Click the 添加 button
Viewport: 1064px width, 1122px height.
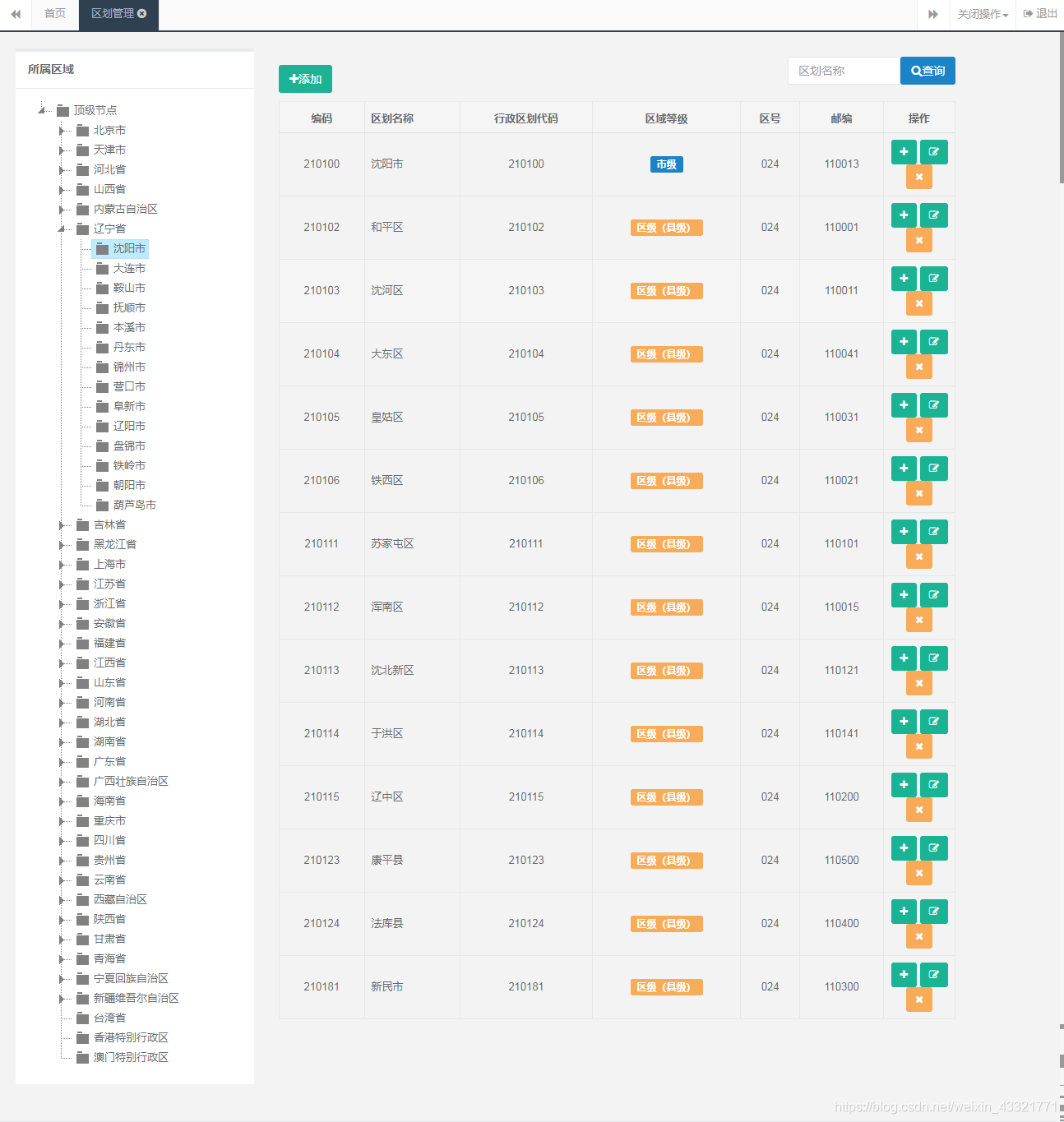[x=305, y=79]
